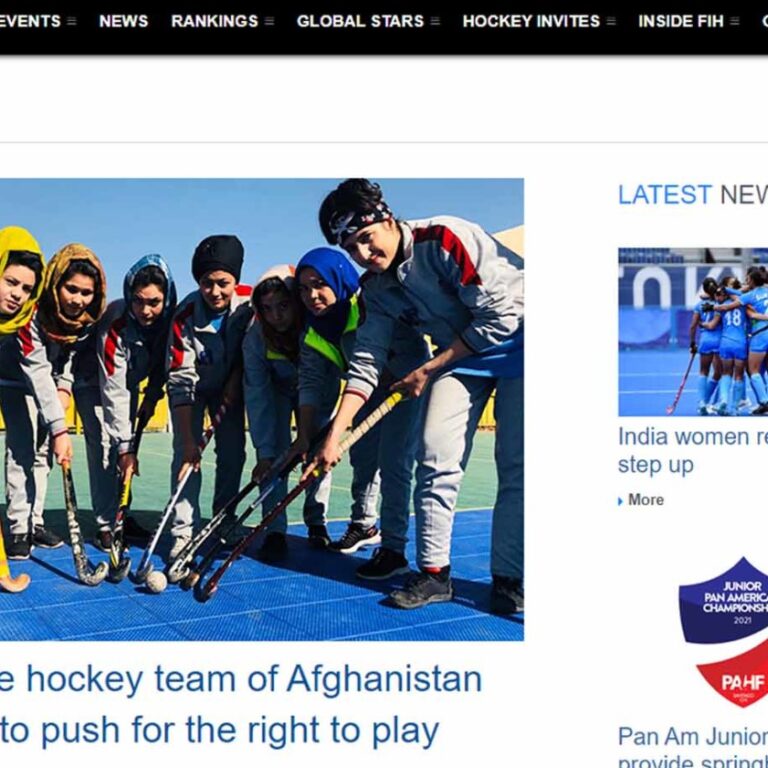Expand the Hockey Invites submenu icon
This screenshot has height=768, width=768.
[x=611, y=21]
